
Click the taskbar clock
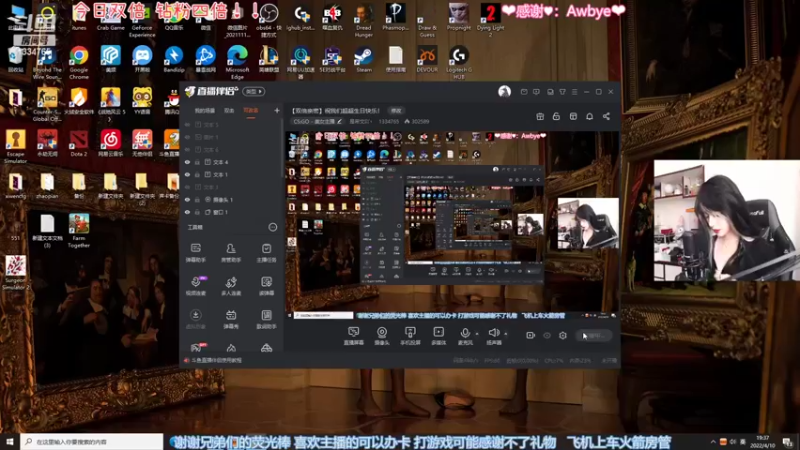[x=763, y=441]
